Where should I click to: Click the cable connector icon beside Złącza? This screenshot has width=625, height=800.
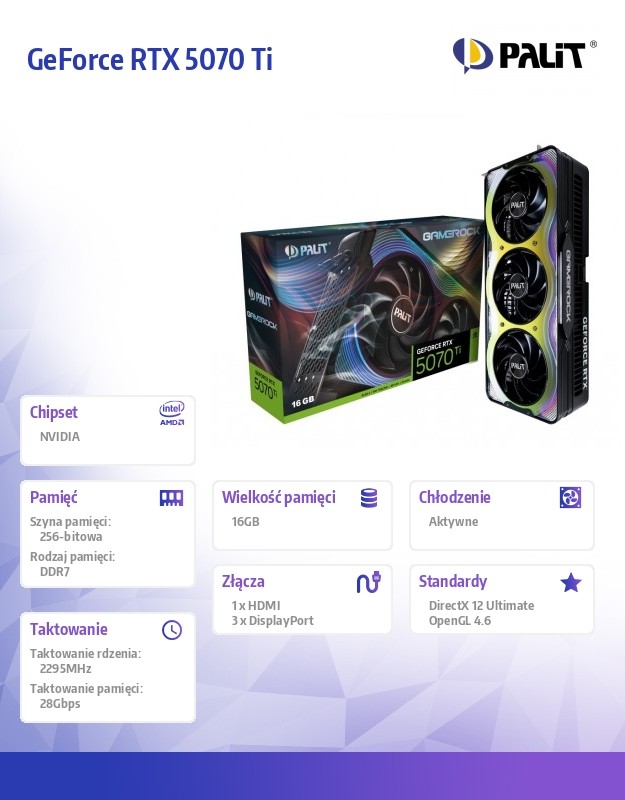pos(369,582)
